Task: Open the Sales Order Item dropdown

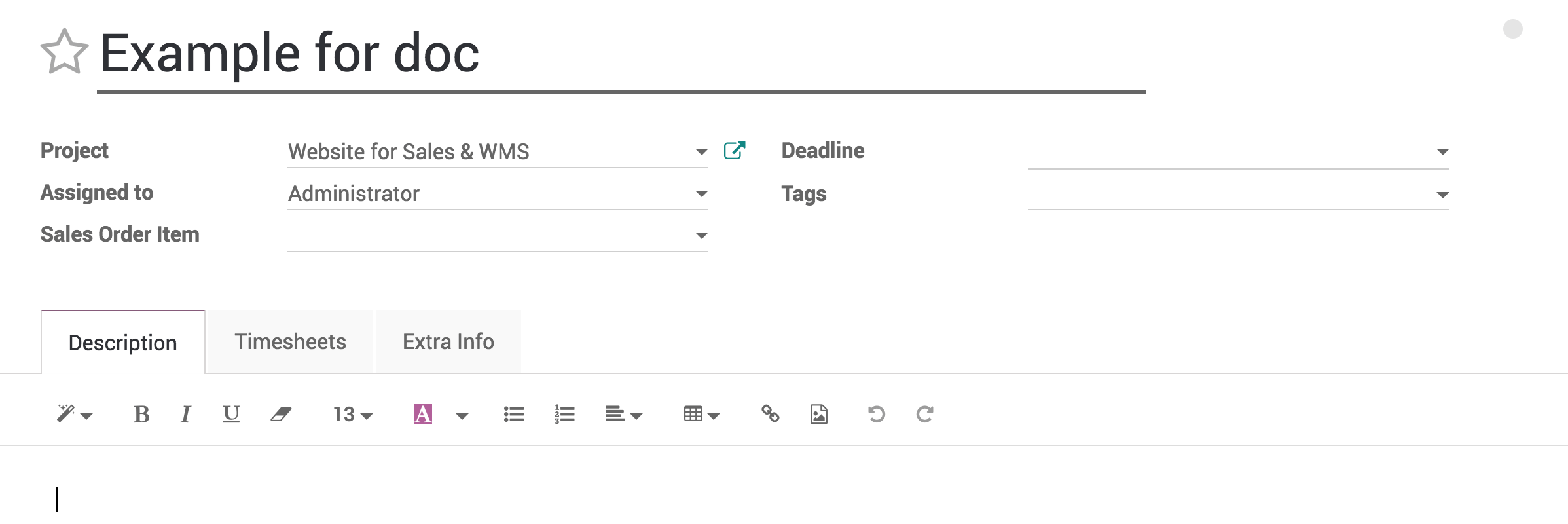Action: 701,234
